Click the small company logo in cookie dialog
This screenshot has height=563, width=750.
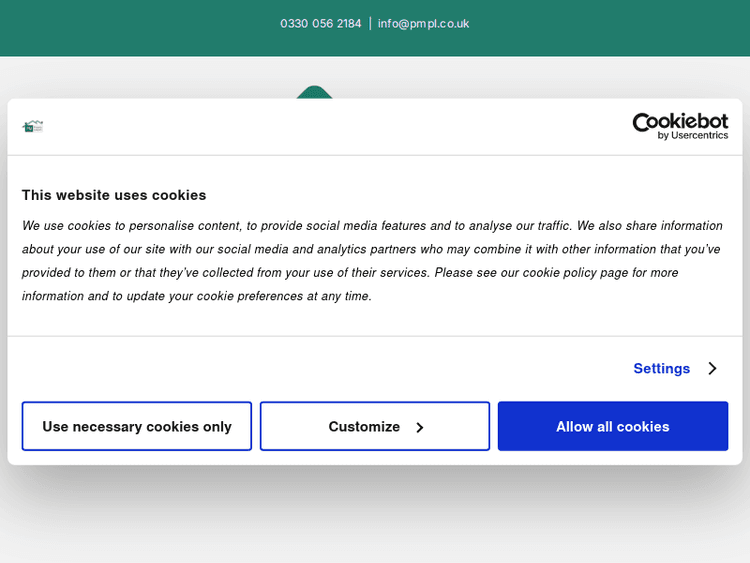point(33,127)
